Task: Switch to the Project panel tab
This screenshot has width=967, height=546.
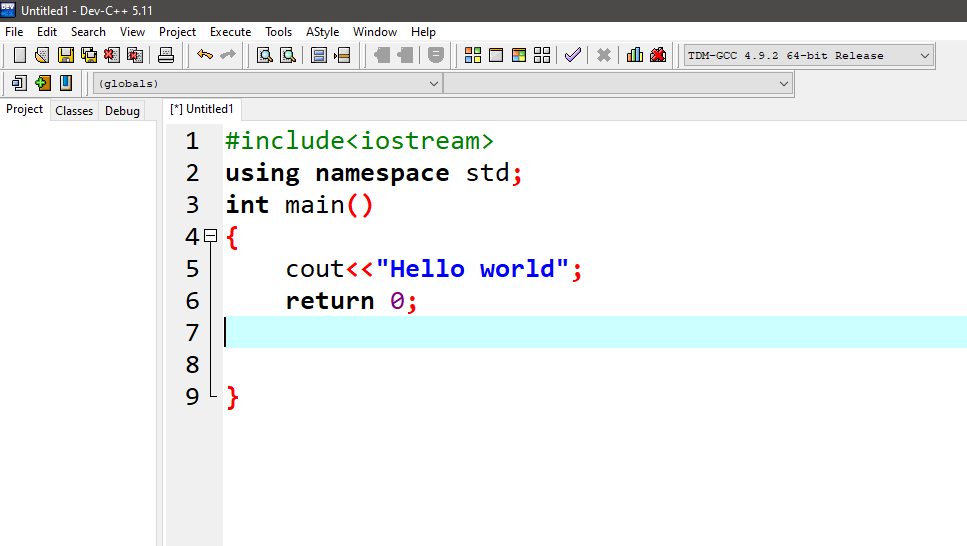Action: click(x=25, y=109)
